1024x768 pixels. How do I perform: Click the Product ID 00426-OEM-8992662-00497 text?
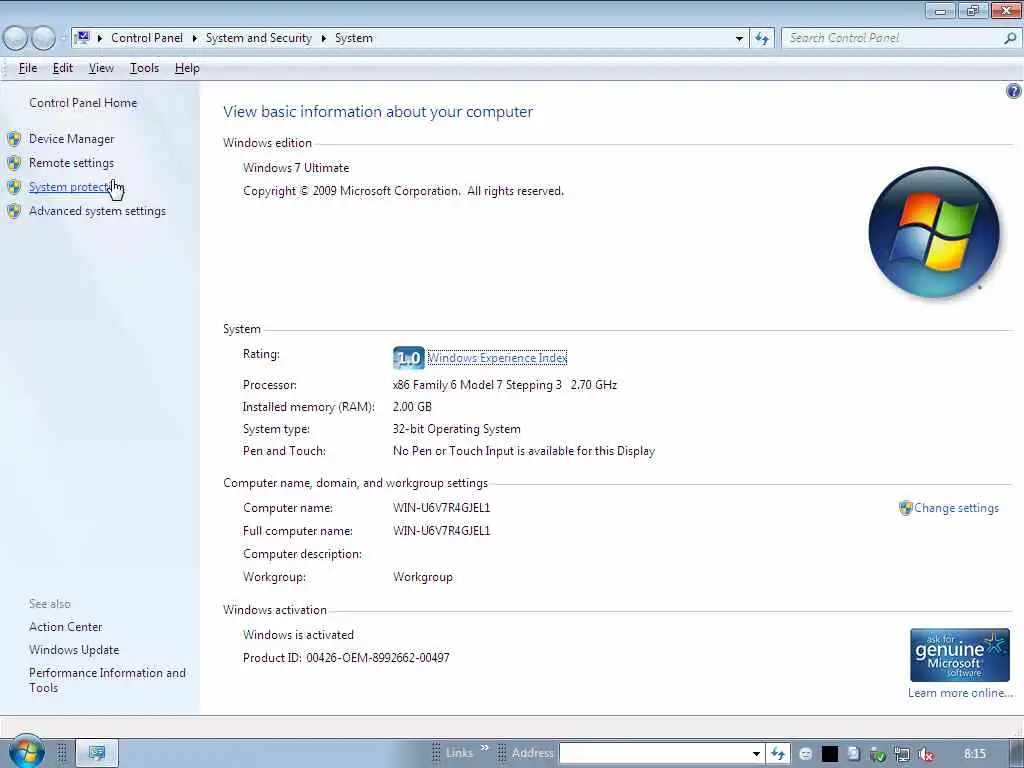click(346, 658)
